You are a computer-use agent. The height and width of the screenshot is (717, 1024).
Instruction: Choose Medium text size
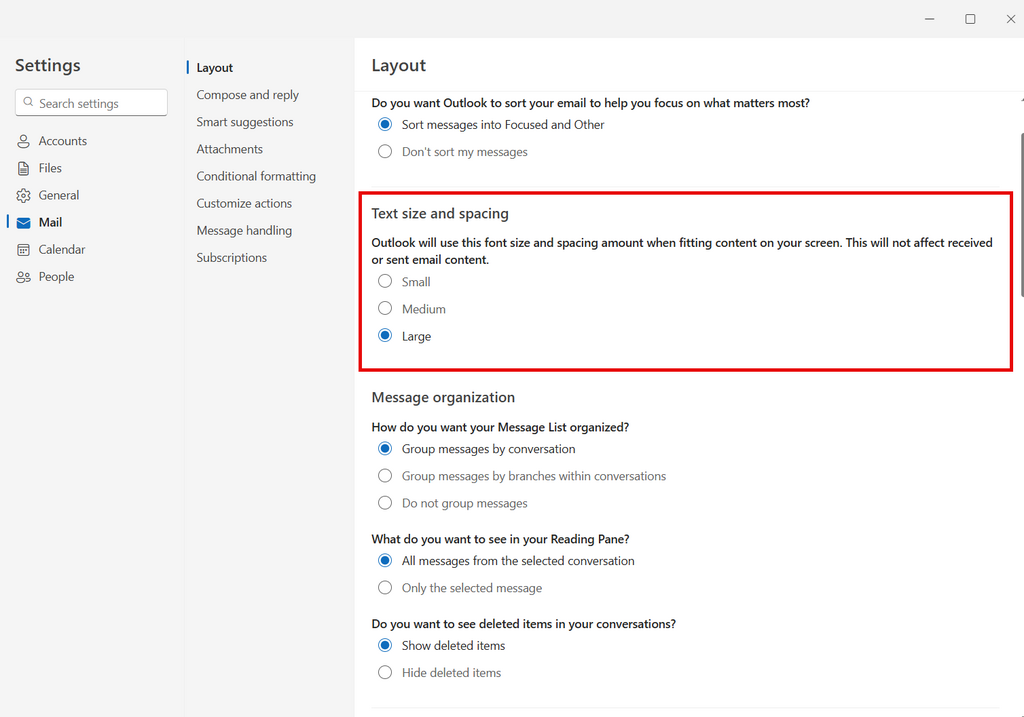(x=385, y=308)
